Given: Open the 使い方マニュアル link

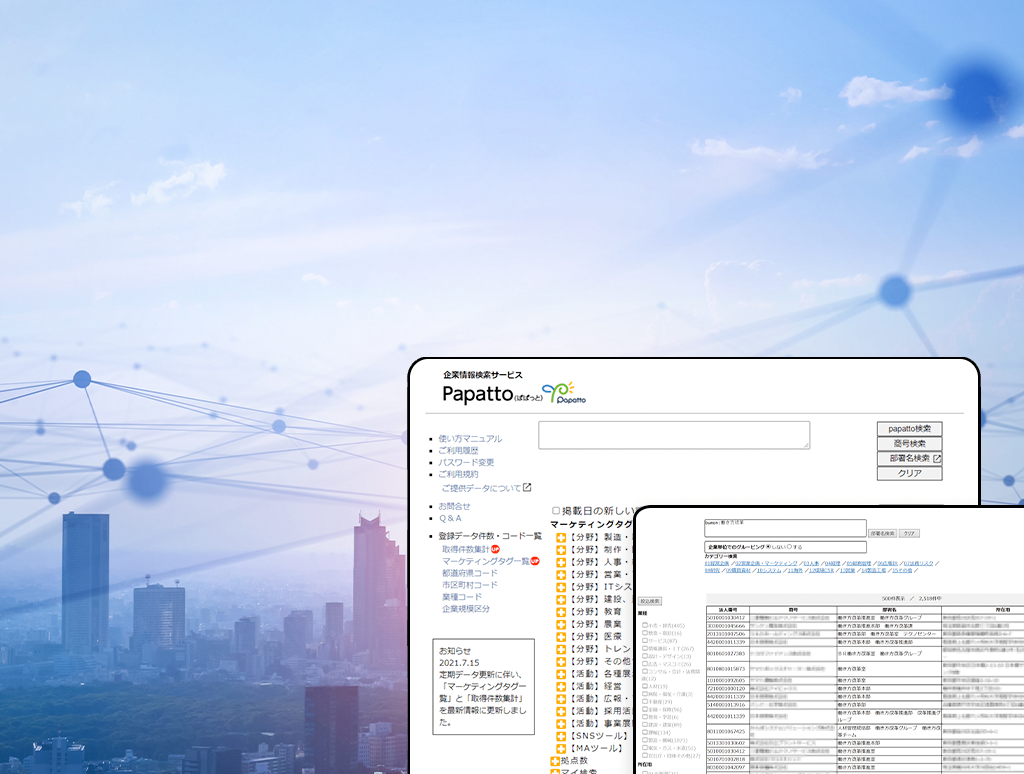Looking at the screenshot, I should pyautogui.click(x=470, y=438).
